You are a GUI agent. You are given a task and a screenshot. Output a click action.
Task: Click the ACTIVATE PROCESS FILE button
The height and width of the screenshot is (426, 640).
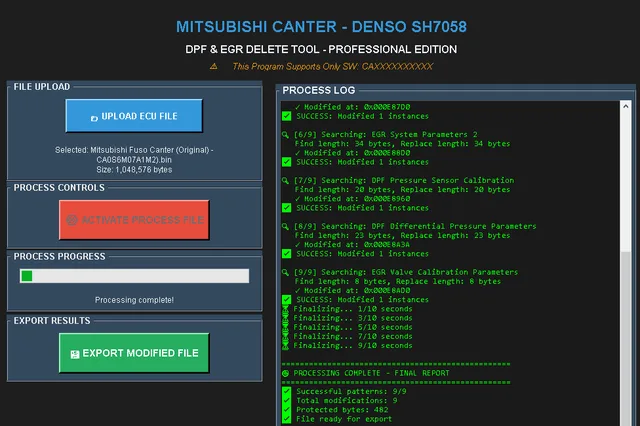click(x=134, y=220)
